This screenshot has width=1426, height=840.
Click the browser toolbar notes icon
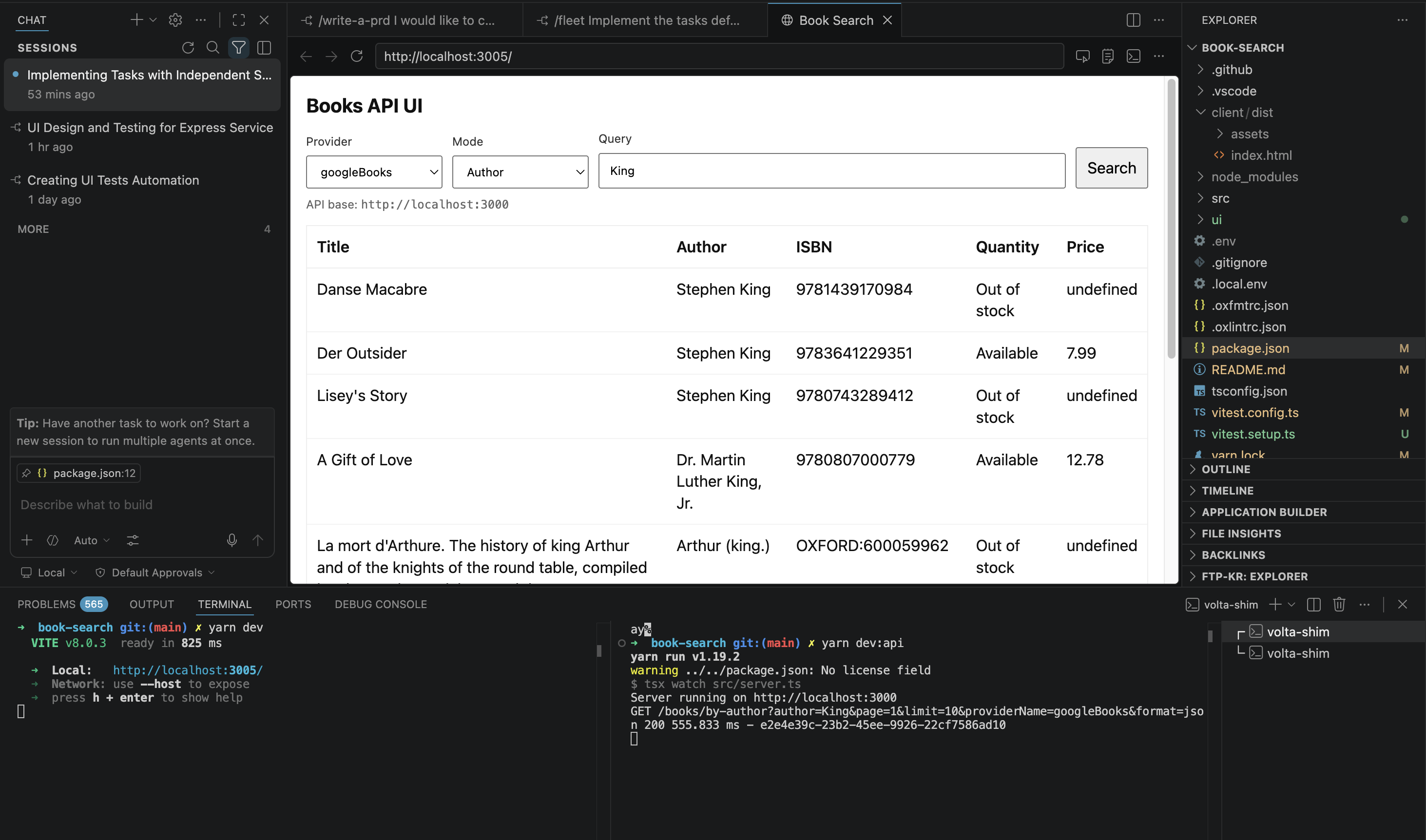(x=1108, y=56)
